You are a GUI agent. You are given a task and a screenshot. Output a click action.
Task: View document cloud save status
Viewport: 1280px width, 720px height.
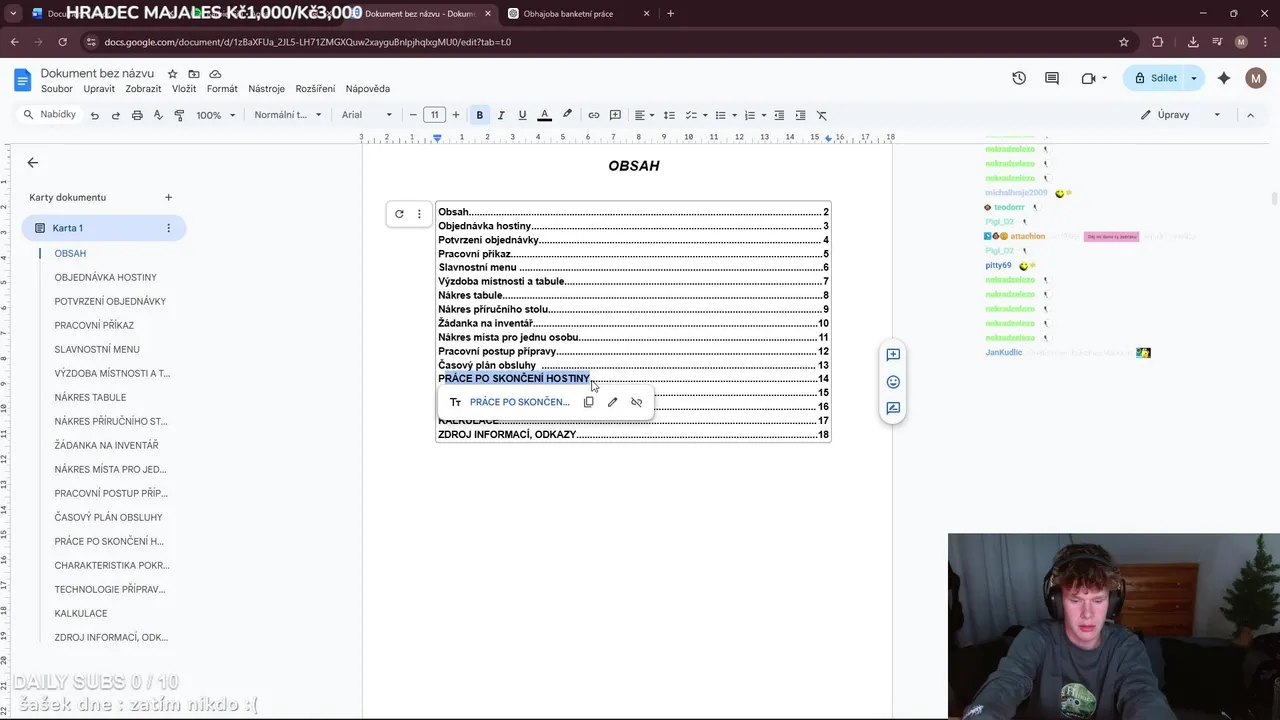click(x=215, y=74)
